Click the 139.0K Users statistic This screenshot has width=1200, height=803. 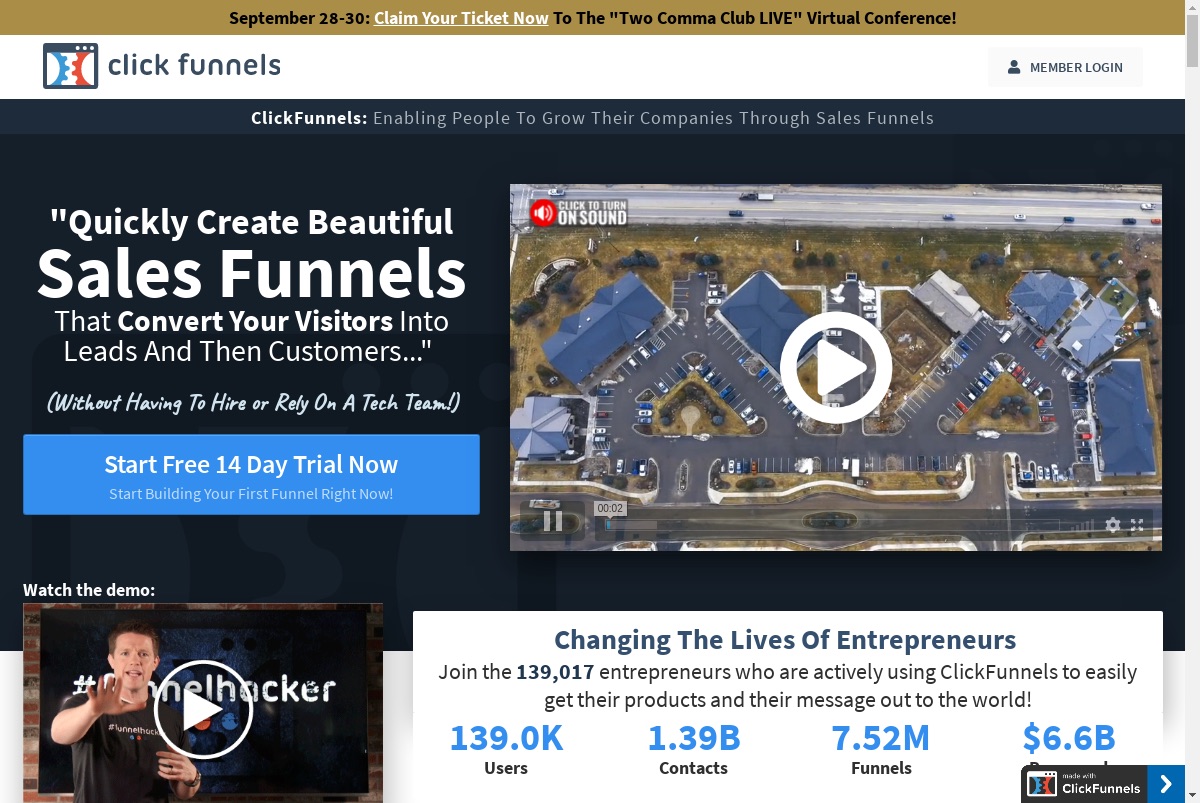point(506,748)
